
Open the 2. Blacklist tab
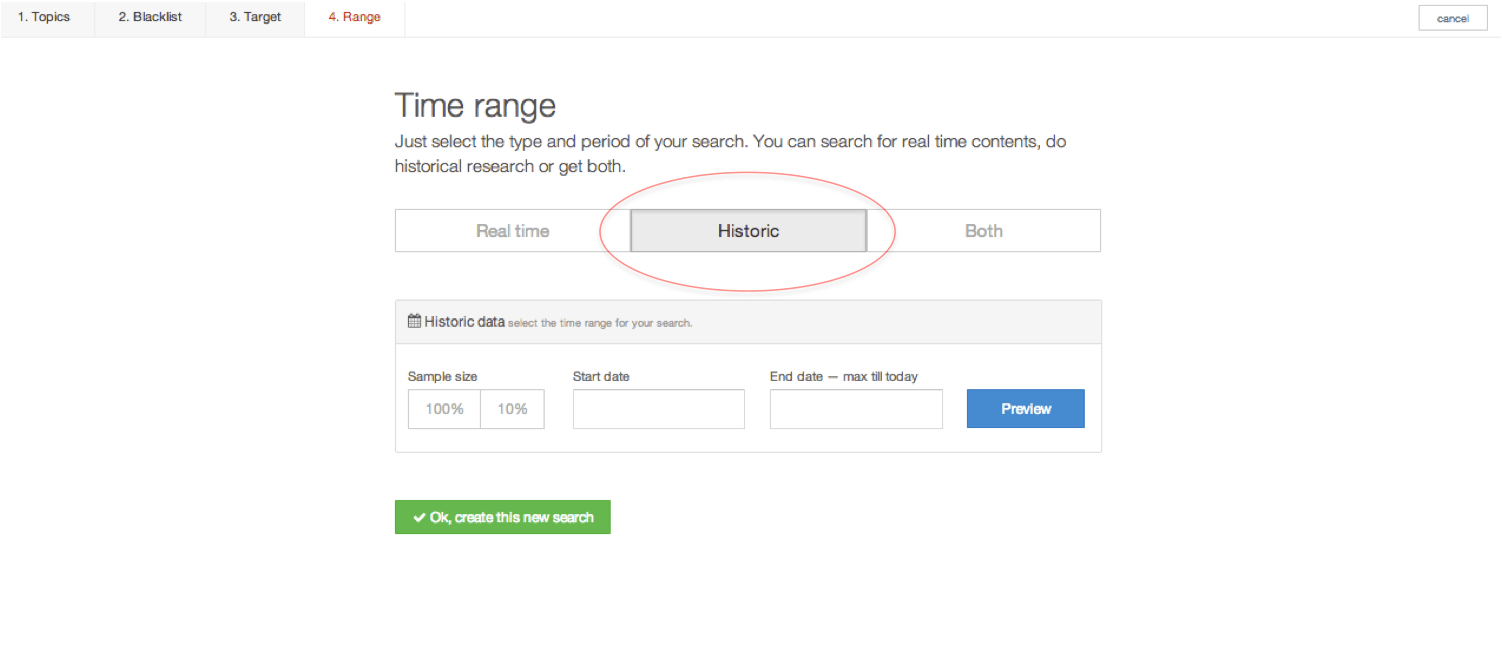pos(149,18)
